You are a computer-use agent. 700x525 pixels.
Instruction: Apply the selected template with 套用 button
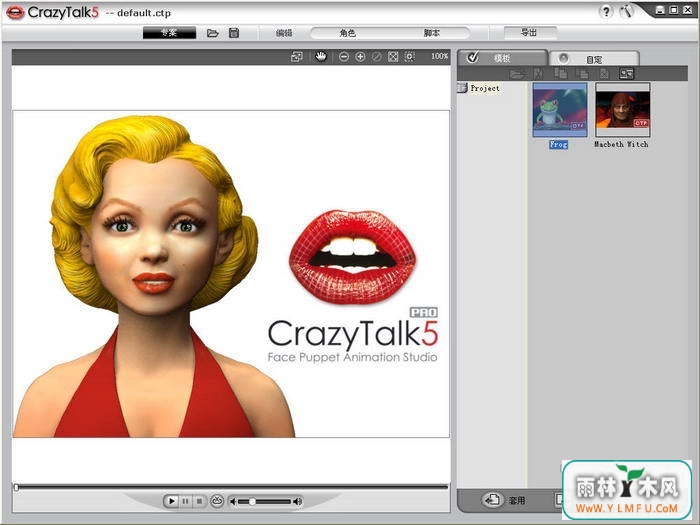tap(504, 500)
